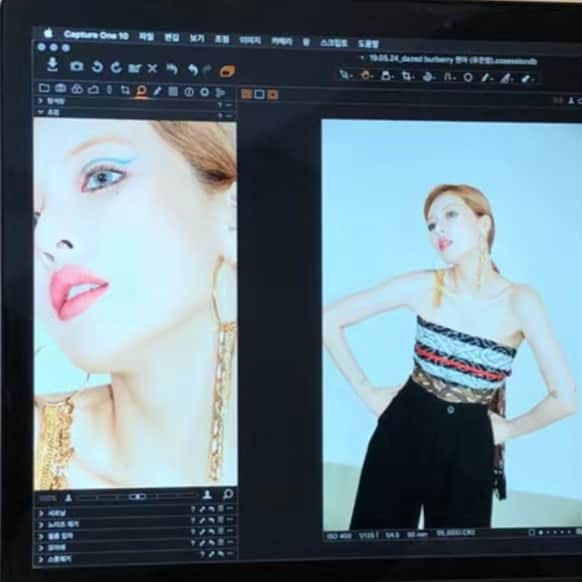Open the 도움말 (Help) menu
The width and height of the screenshot is (582, 582).
pos(368,43)
